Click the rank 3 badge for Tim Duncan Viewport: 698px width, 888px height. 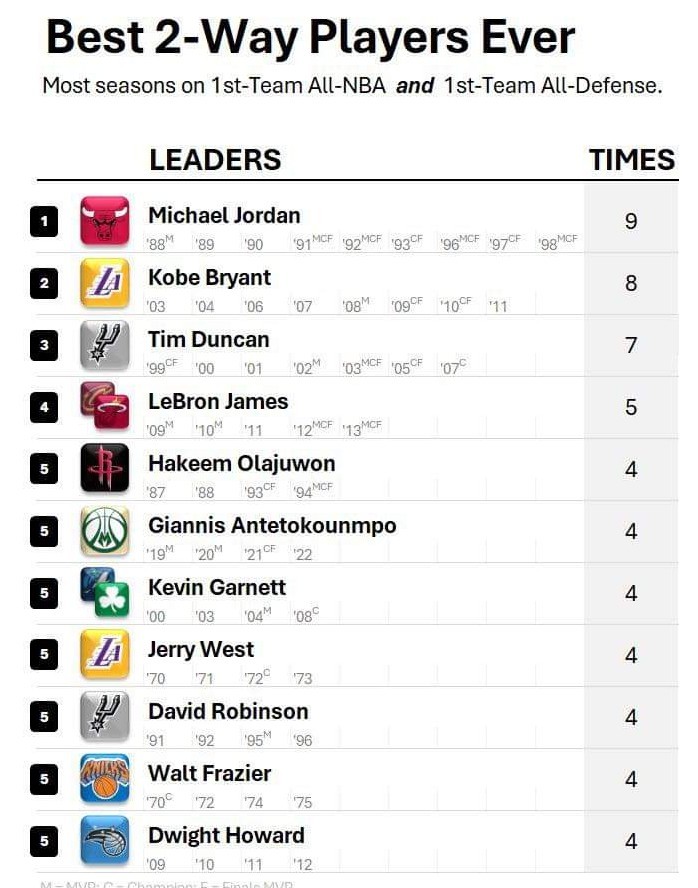pyautogui.click(x=44, y=346)
